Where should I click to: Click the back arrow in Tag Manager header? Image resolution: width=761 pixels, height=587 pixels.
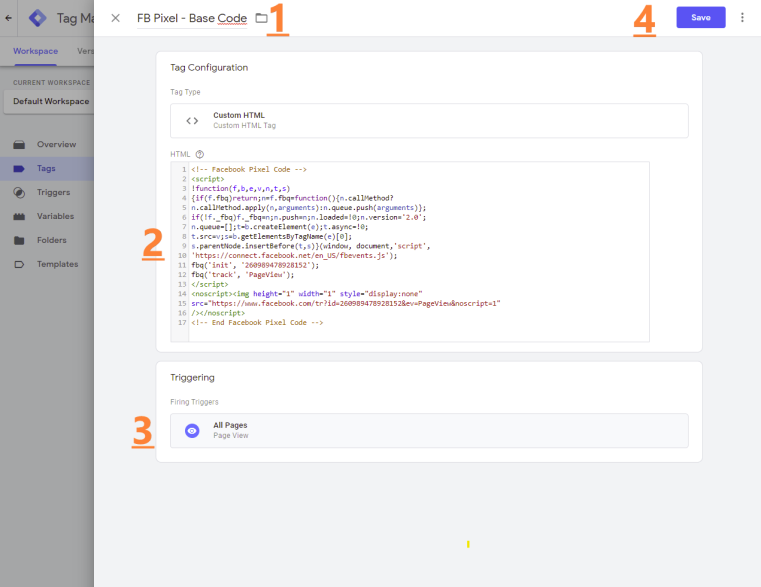[x=8, y=18]
